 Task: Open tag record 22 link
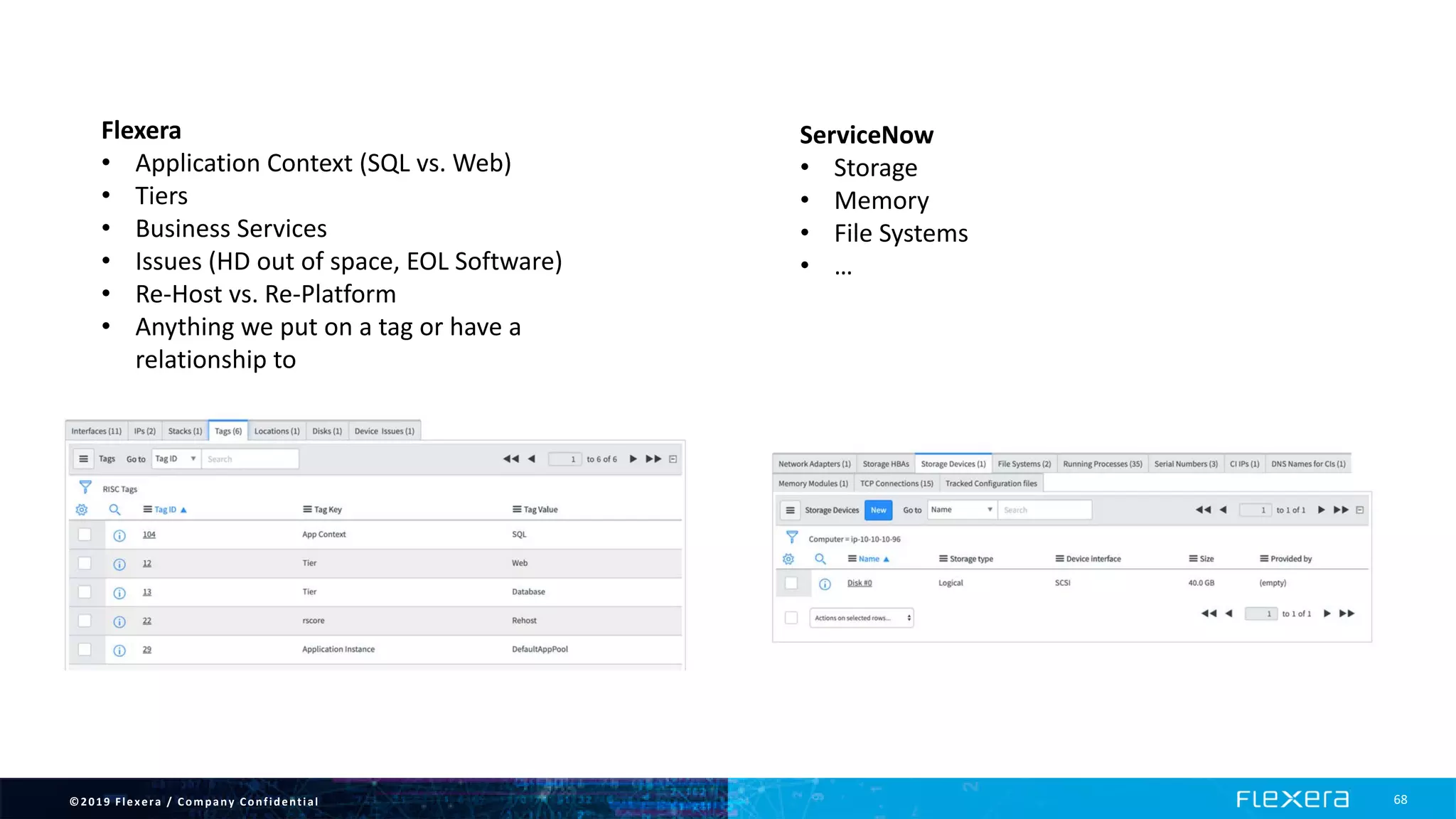(x=146, y=621)
